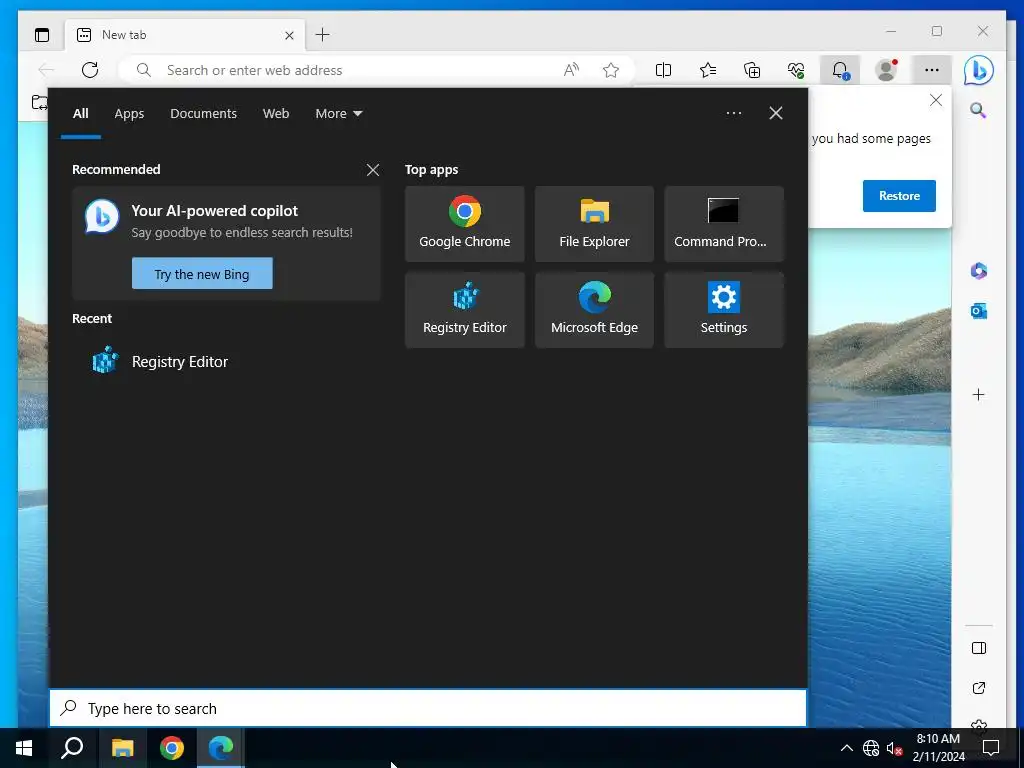Add a sidebar app with plus icon
This screenshot has height=768, width=1024.
978,394
